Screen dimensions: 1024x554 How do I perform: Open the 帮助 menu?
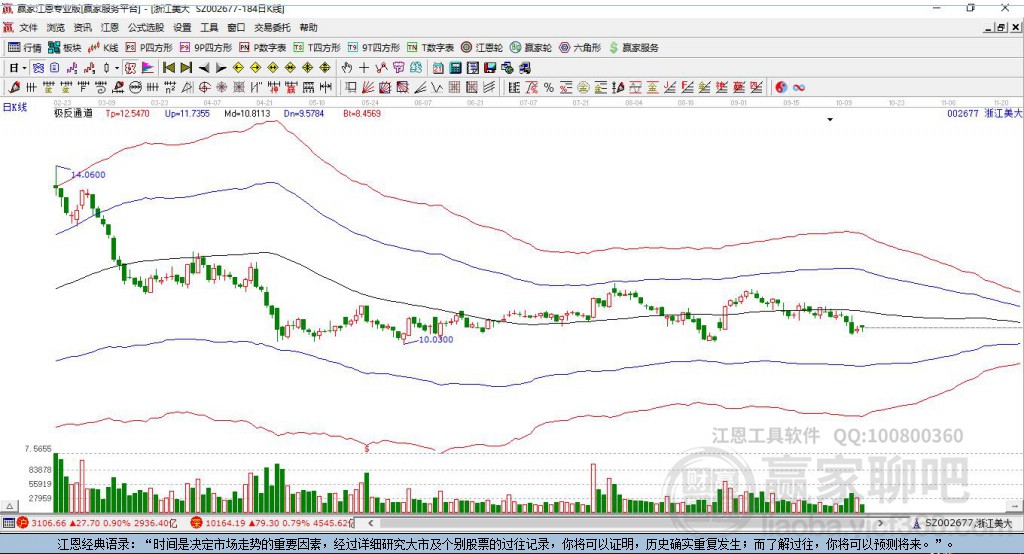click(x=308, y=27)
